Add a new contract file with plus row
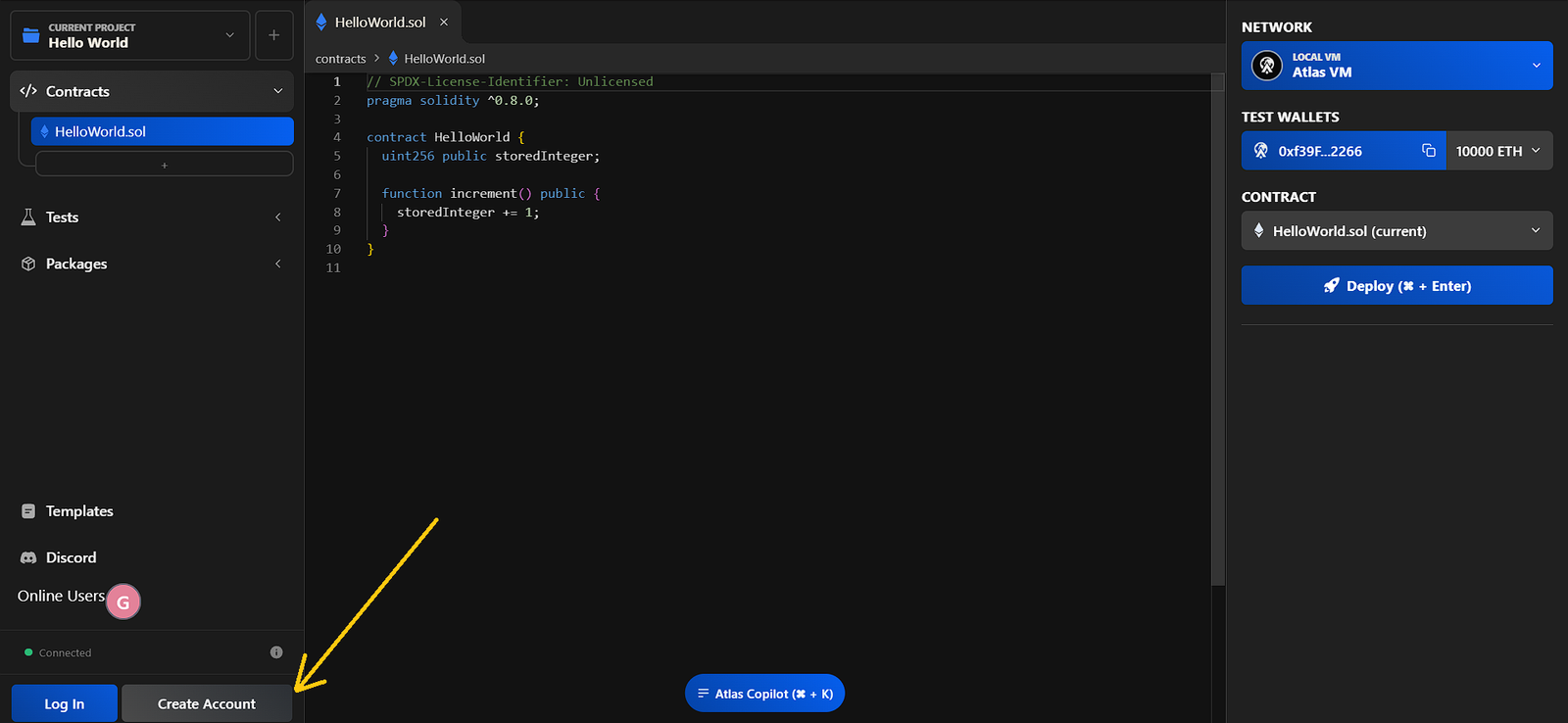This screenshot has height=723, width=1568. [165, 165]
